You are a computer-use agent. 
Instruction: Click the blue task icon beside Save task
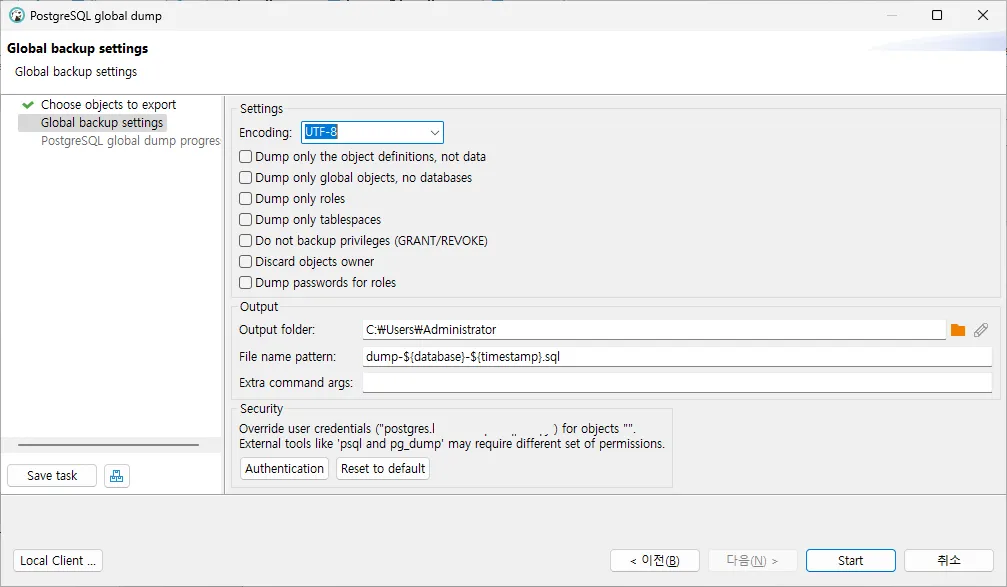(x=117, y=475)
